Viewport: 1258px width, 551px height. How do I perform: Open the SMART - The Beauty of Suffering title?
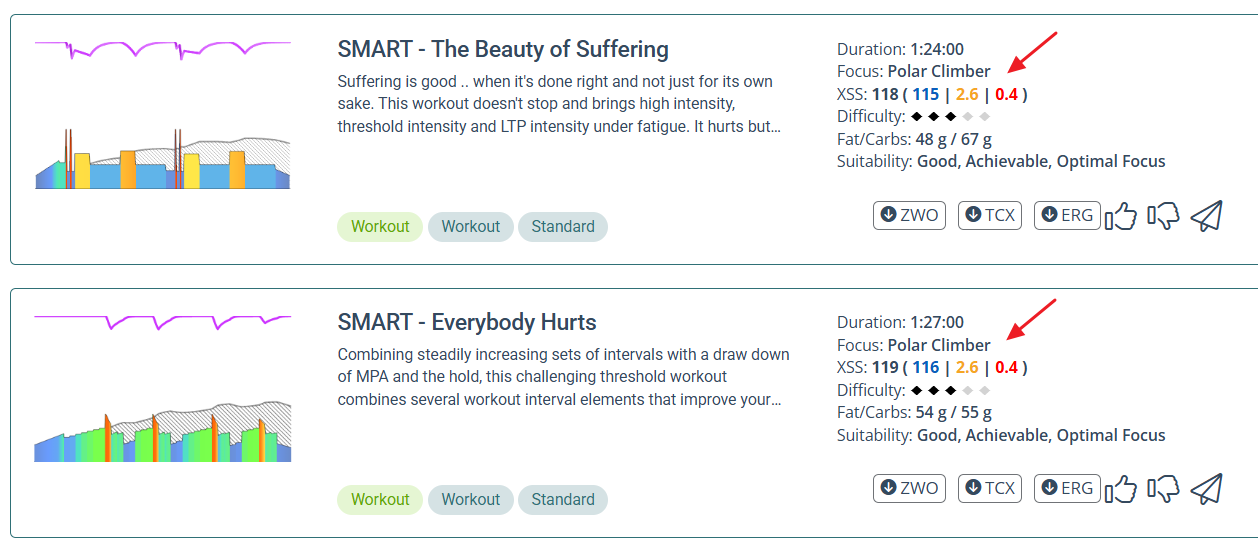coord(503,49)
